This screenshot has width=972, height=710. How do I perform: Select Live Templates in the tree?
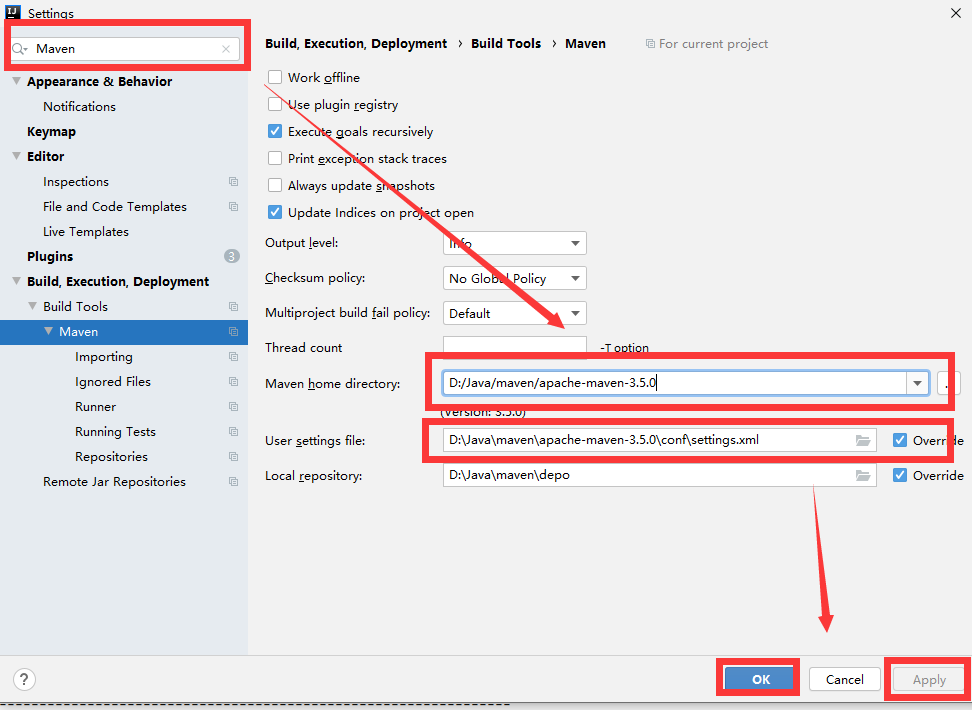[x=86, y=232]
